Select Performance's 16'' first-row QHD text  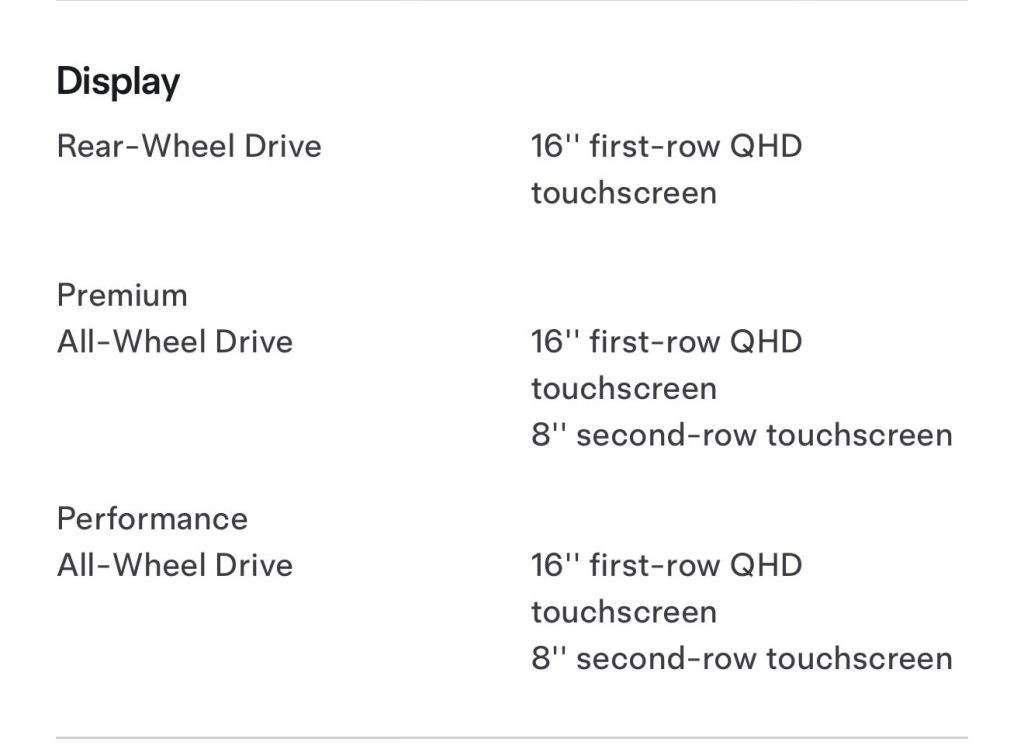click(x=666, y=565)
